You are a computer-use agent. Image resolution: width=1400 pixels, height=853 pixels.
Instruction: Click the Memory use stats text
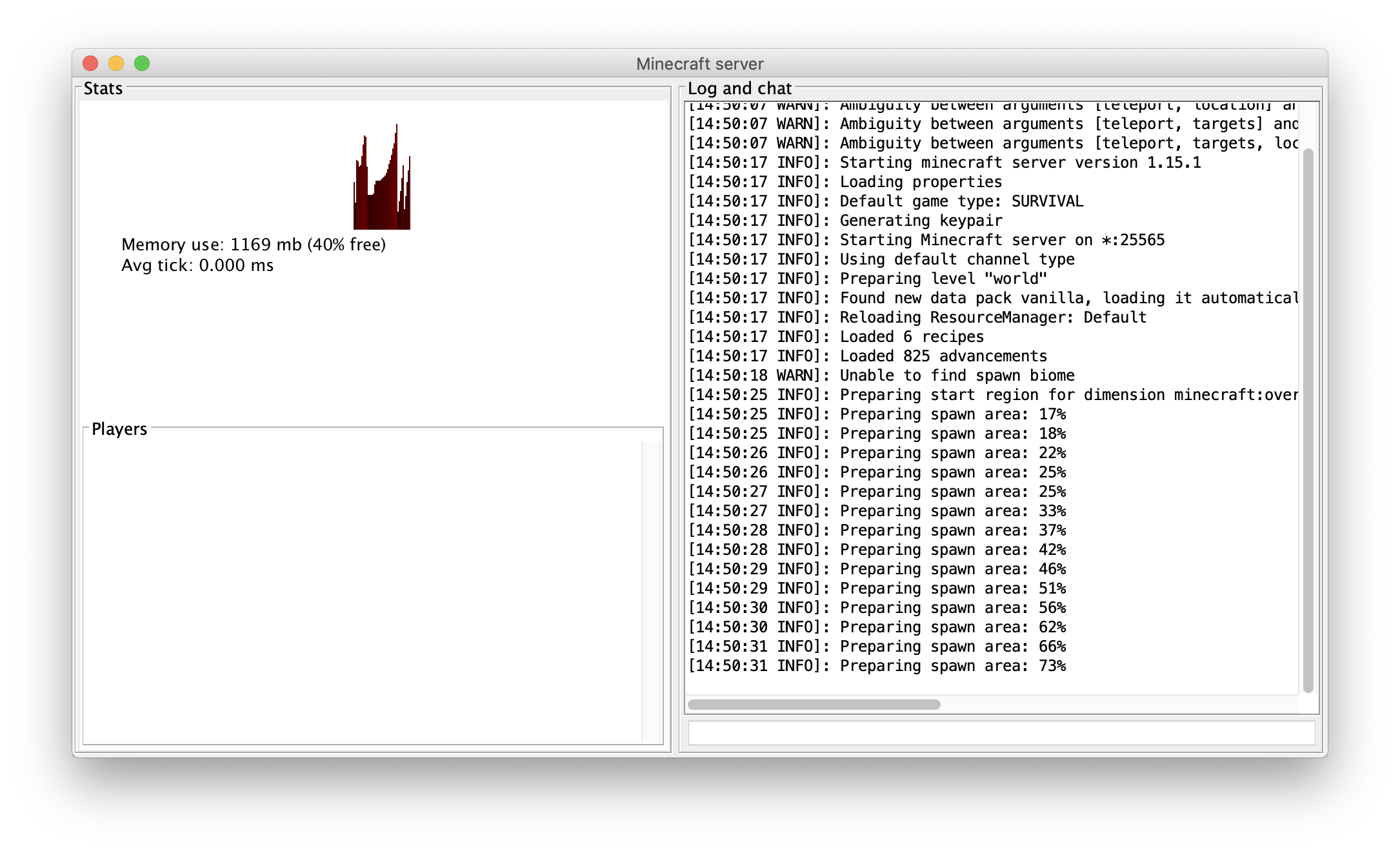(254, 245)
